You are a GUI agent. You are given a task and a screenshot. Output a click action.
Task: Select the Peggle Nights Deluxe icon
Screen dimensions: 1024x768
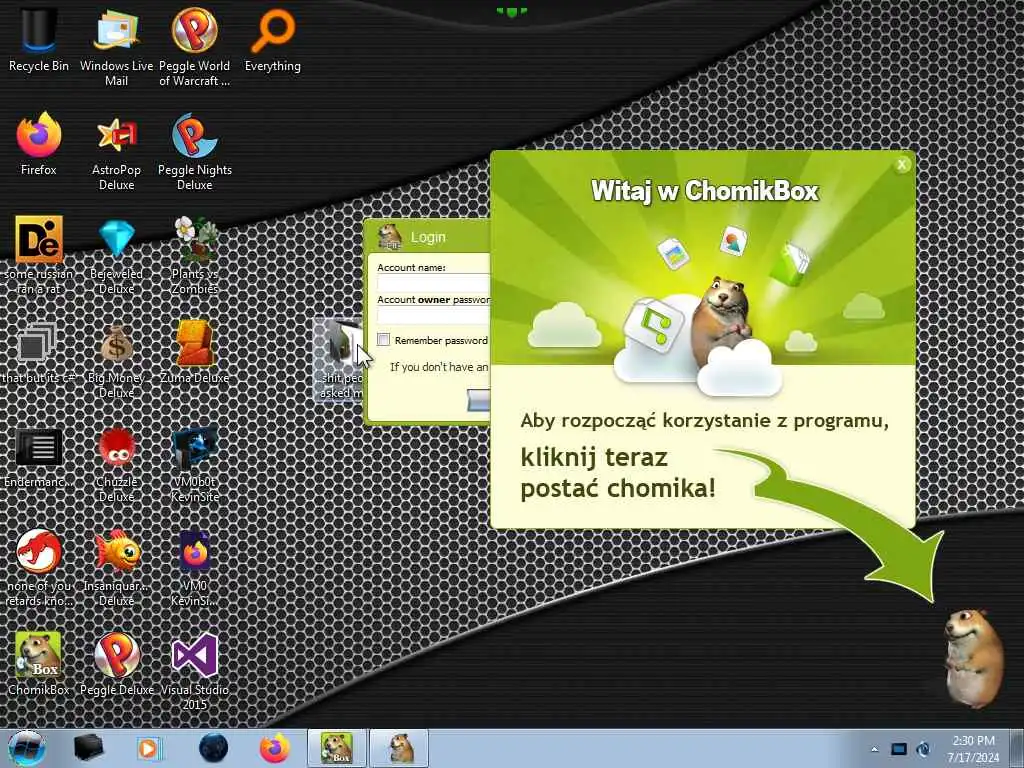point(195,152)
